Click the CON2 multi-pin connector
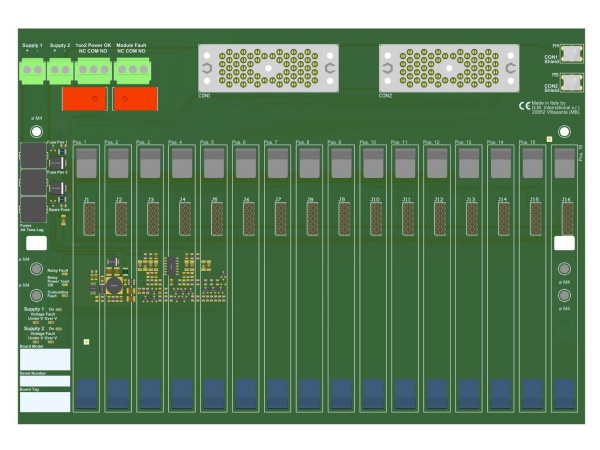Viewport: 600px width, 450px height. (449, 68)
